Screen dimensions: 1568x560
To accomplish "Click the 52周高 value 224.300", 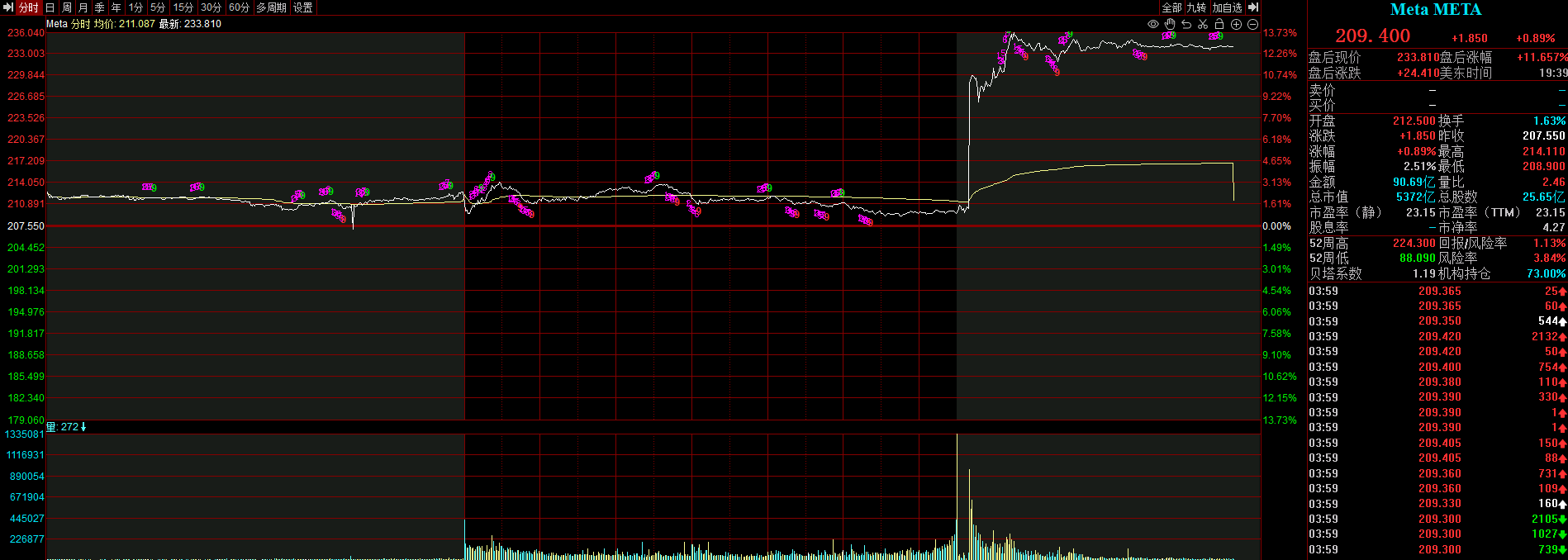I will point(1414,243).
